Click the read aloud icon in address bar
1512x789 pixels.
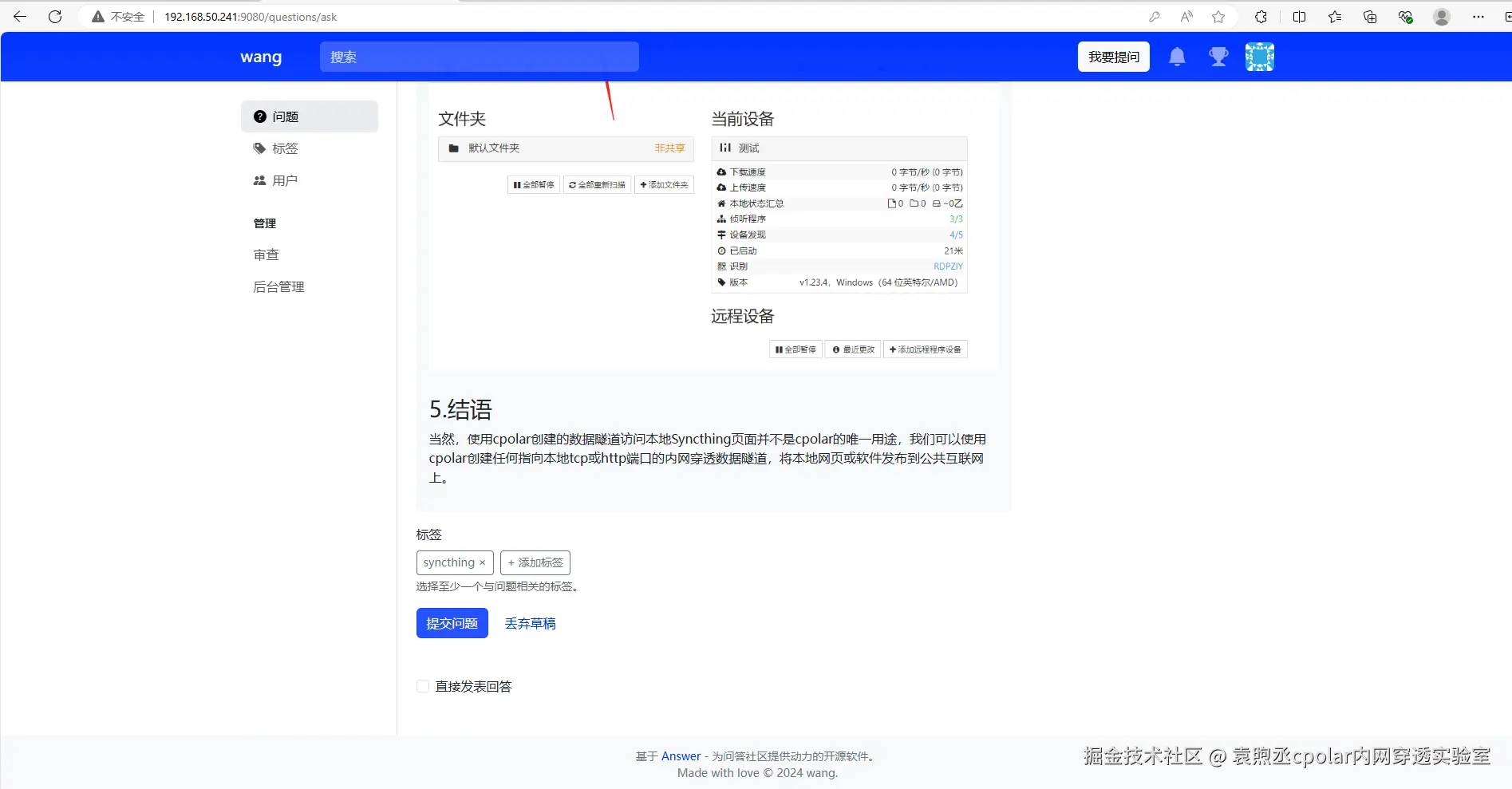[1186, 16]
